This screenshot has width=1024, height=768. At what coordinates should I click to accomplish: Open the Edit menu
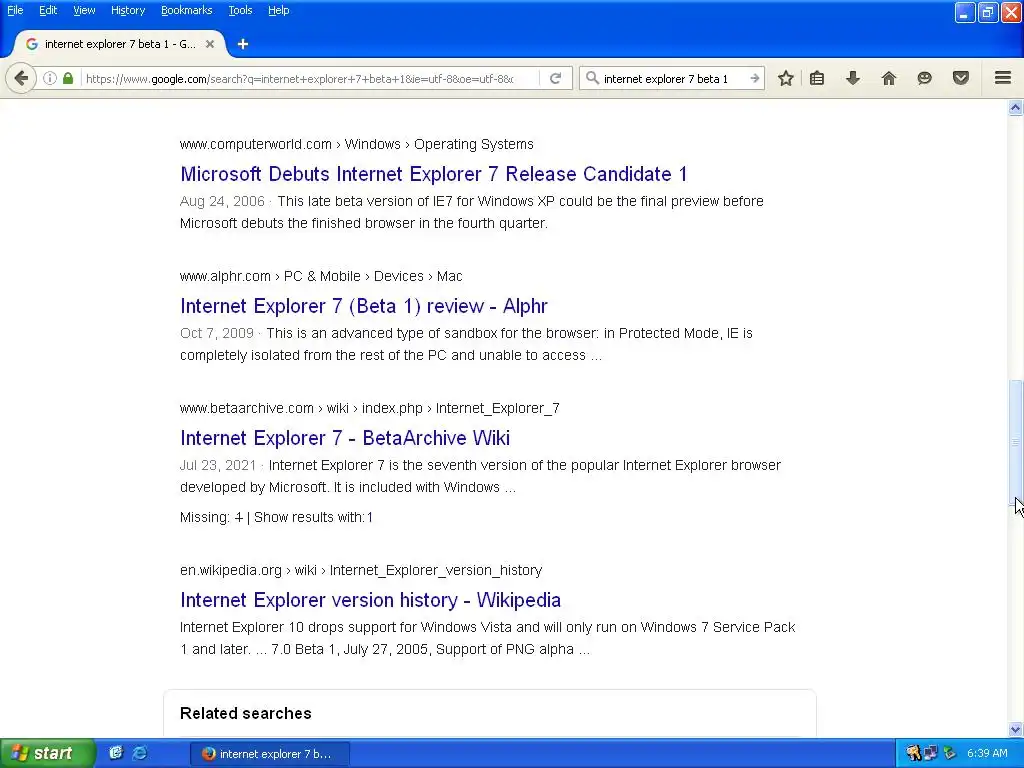pyautogui.click(x=48, y=10)
